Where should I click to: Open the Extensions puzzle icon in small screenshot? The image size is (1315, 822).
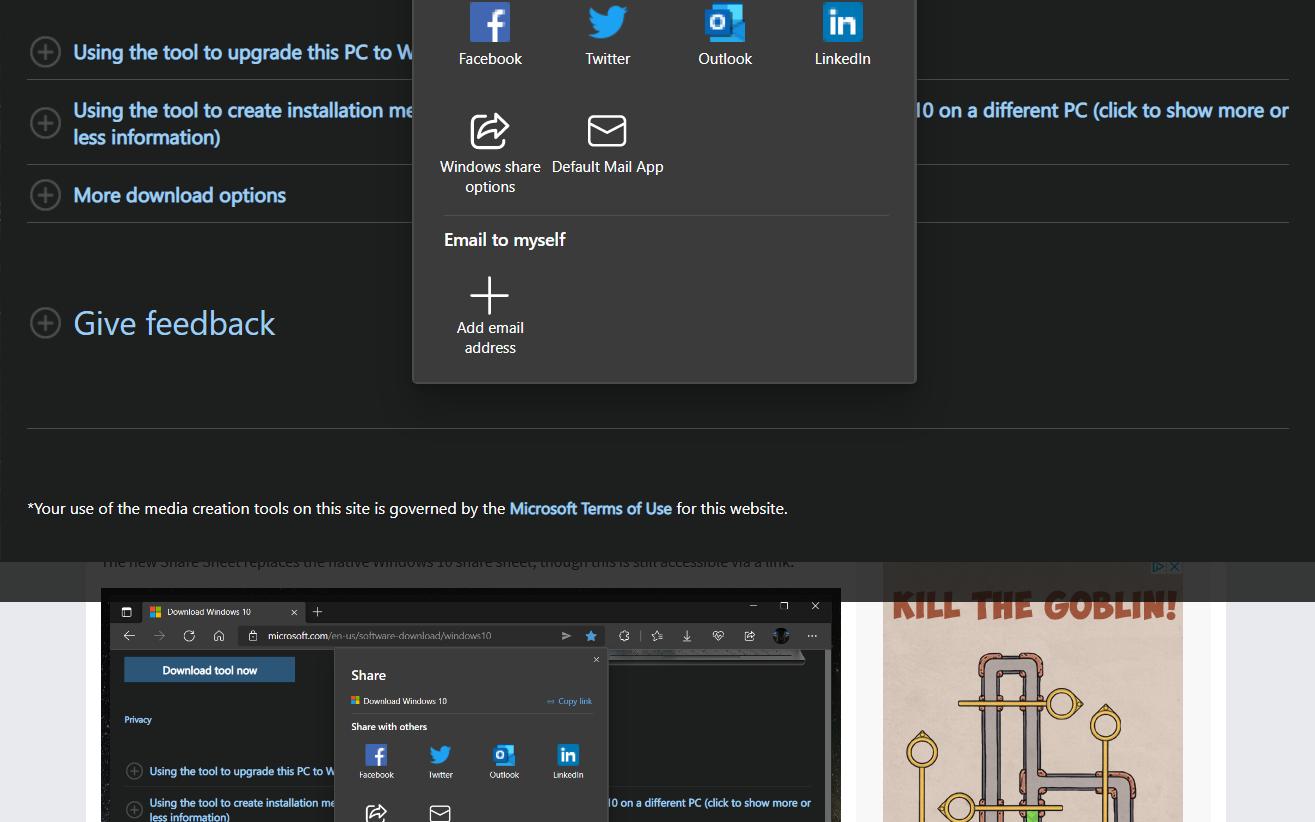pyautogui.click(x=624, y=635)
